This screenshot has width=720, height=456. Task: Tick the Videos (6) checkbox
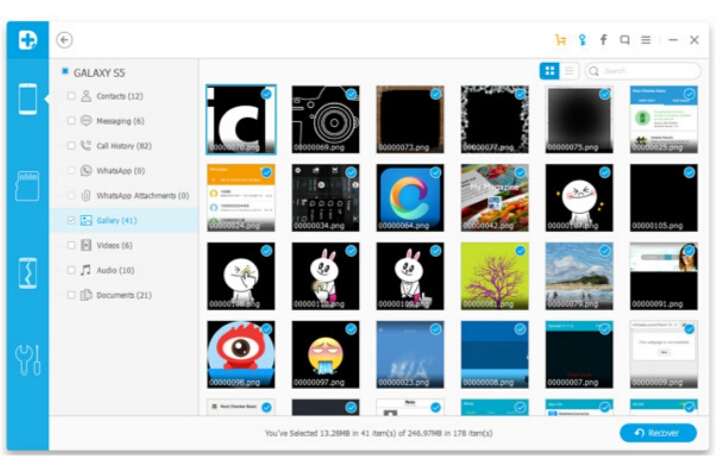click(x=71, y=245)
